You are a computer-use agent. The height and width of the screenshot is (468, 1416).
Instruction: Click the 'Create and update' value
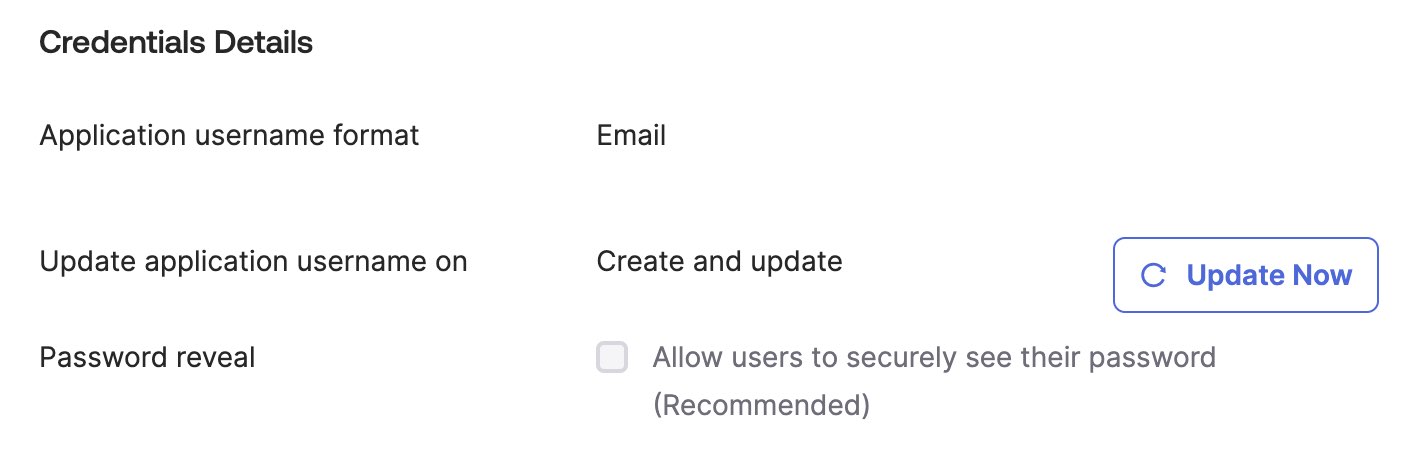tap(719, 262)
